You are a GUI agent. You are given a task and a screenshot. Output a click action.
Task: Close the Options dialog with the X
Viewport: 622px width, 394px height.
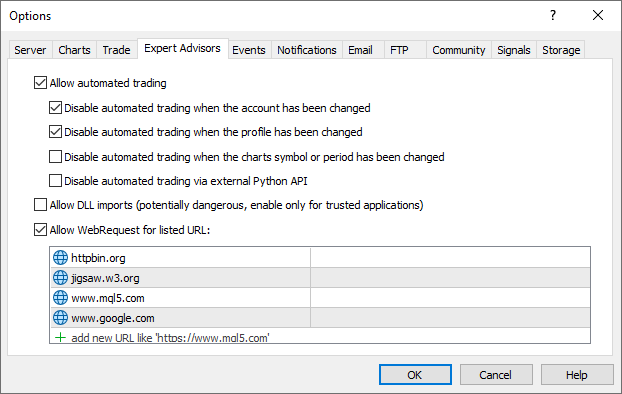click(x=598, y=15)
